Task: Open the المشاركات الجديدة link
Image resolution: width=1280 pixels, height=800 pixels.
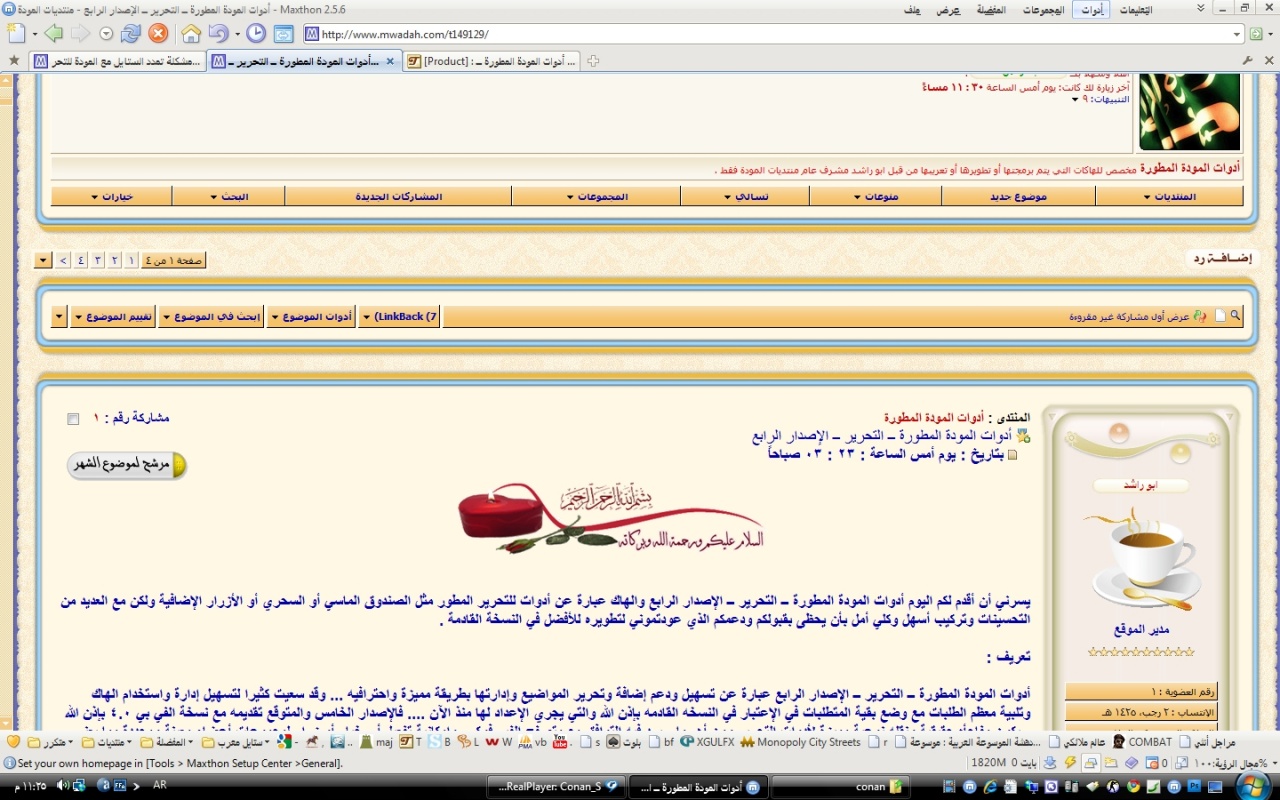Action: [398, 196]
